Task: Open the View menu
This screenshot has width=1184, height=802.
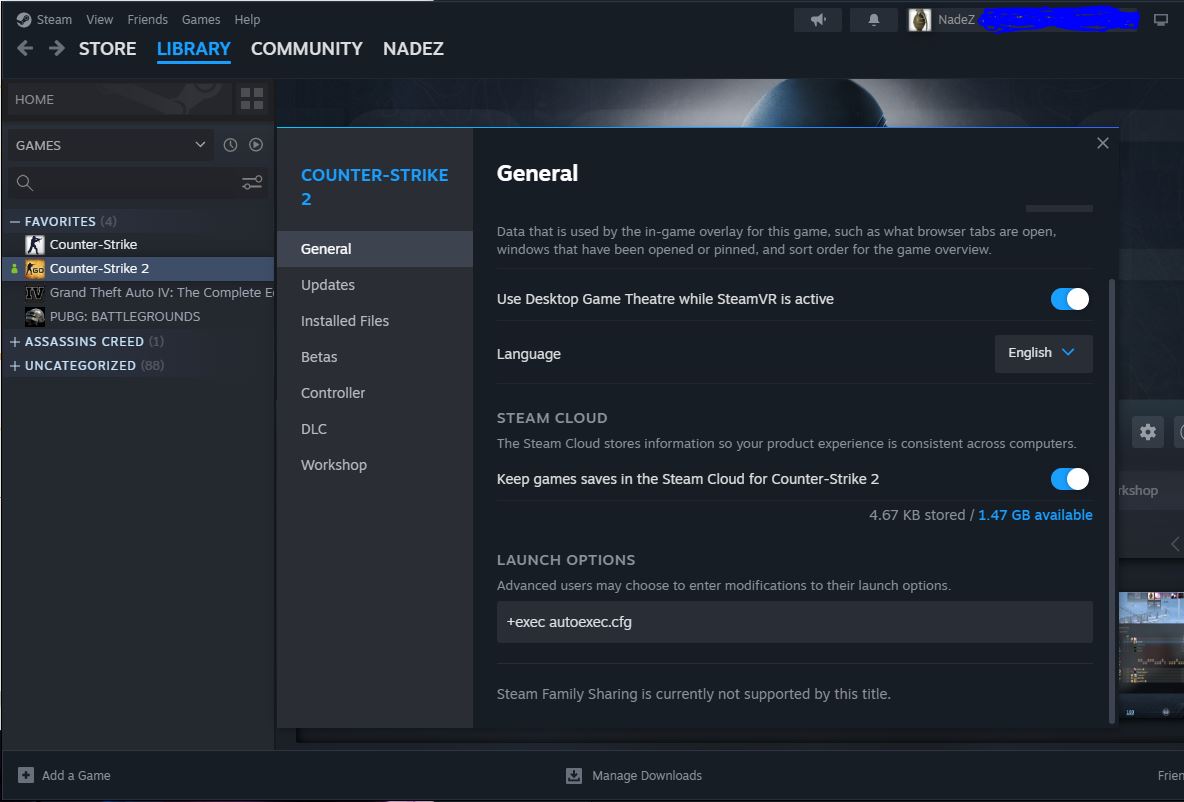Action: (99, 20)
